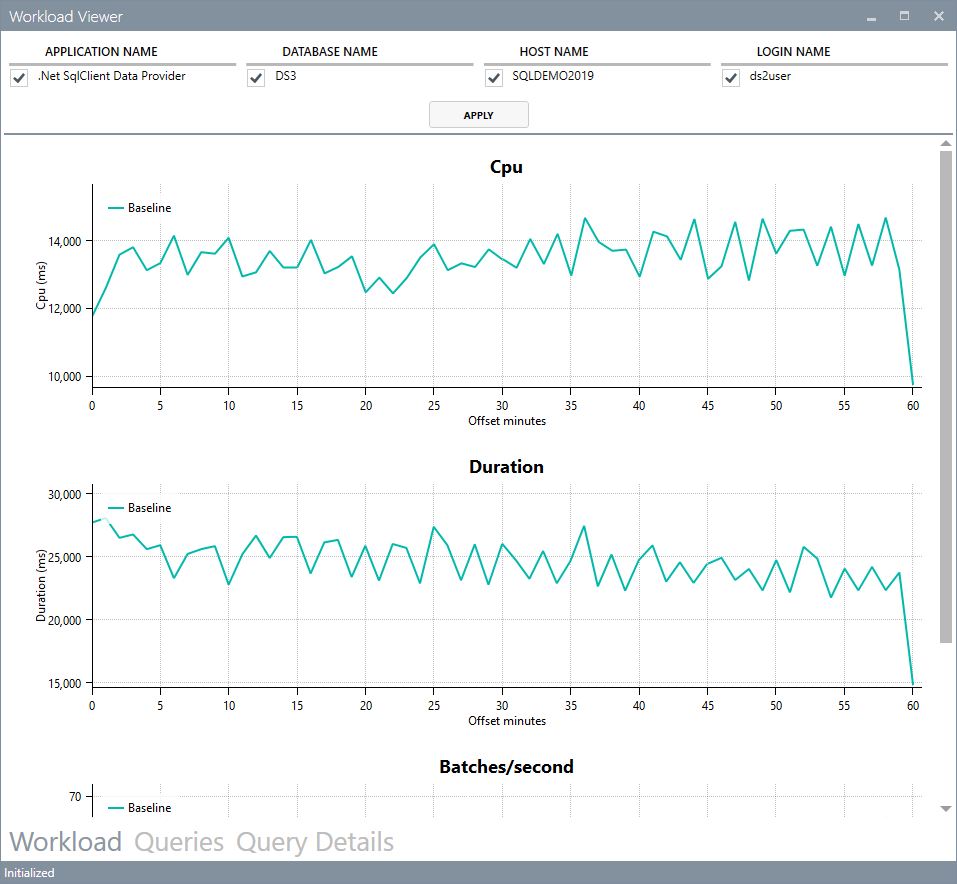Toggle the SQLDEMO2019 host checkbox
This screenshot has width=957, height=884.
(494, 78)
